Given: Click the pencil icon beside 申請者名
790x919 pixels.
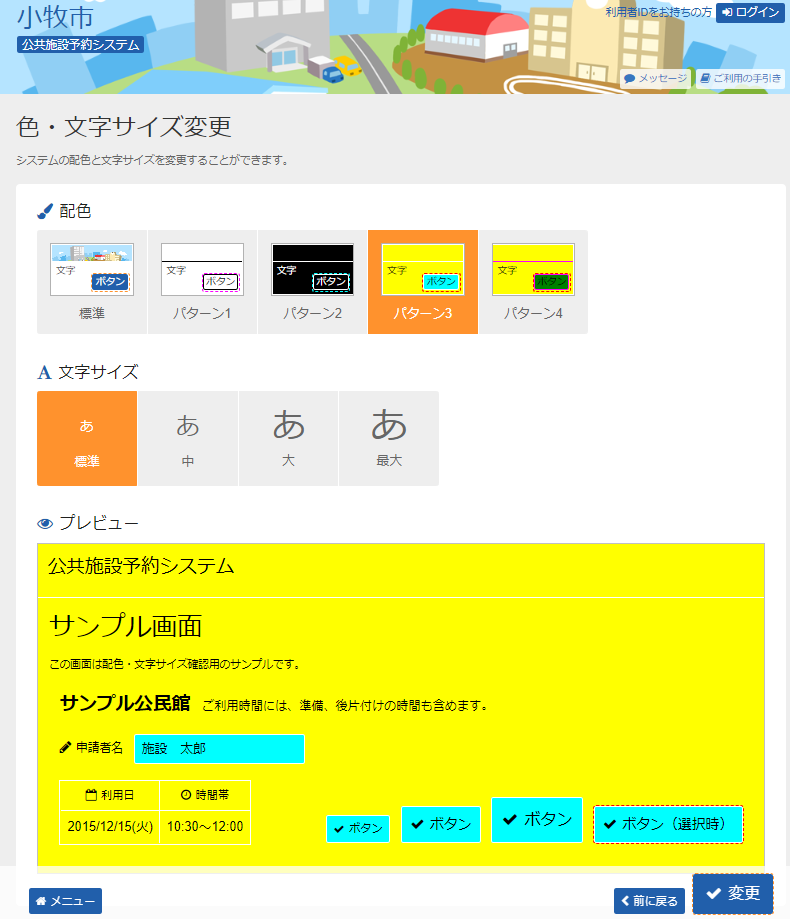Looking at the screenshot, I should click(x=65, y=747).
